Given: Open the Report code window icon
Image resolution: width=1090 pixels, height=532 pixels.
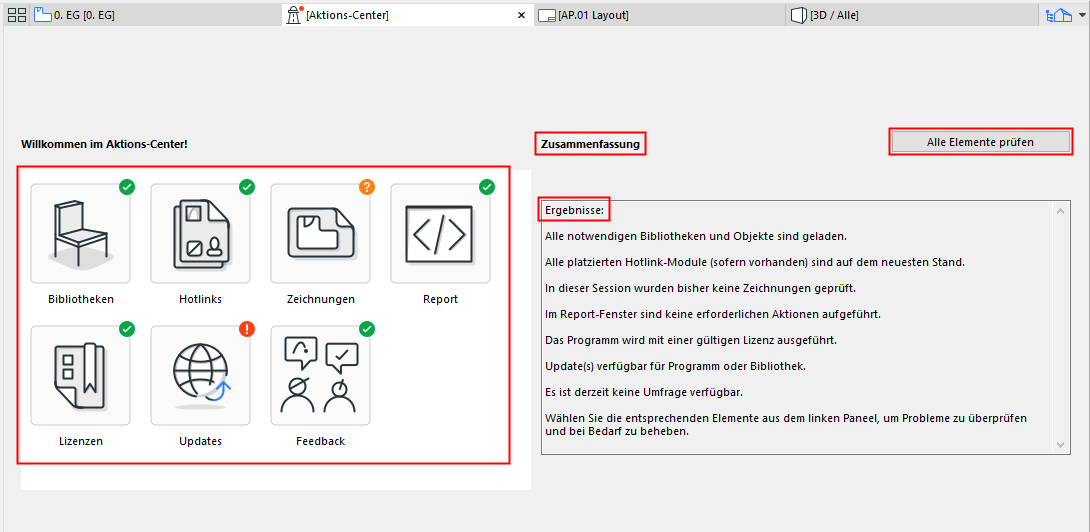Looking at the screenshot, I should (x=440, y=234).
